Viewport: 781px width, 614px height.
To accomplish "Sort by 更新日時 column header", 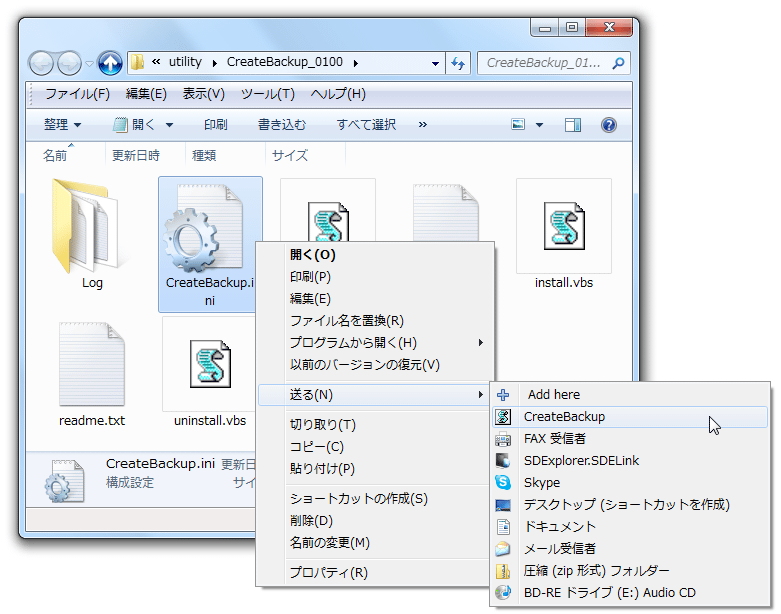I will [x=135, y=155].
